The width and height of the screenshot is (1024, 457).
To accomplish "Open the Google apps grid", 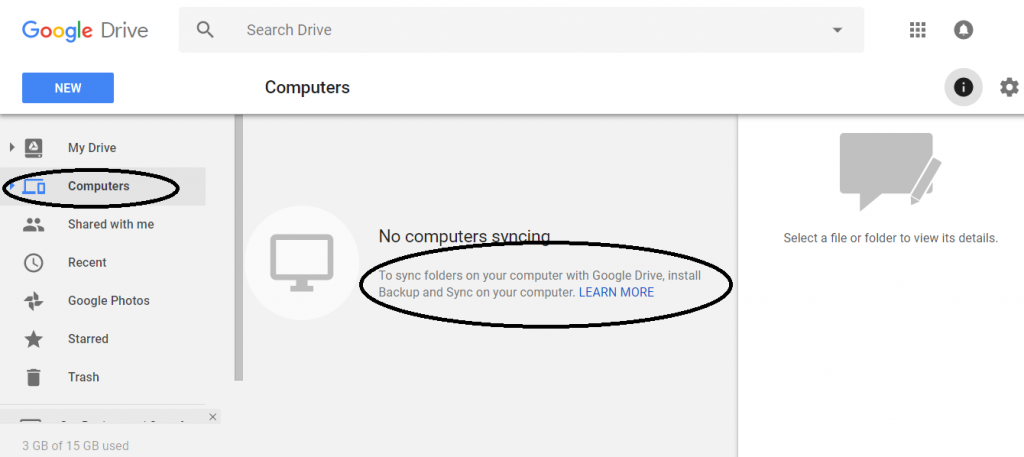I will [x=918, y=30].
